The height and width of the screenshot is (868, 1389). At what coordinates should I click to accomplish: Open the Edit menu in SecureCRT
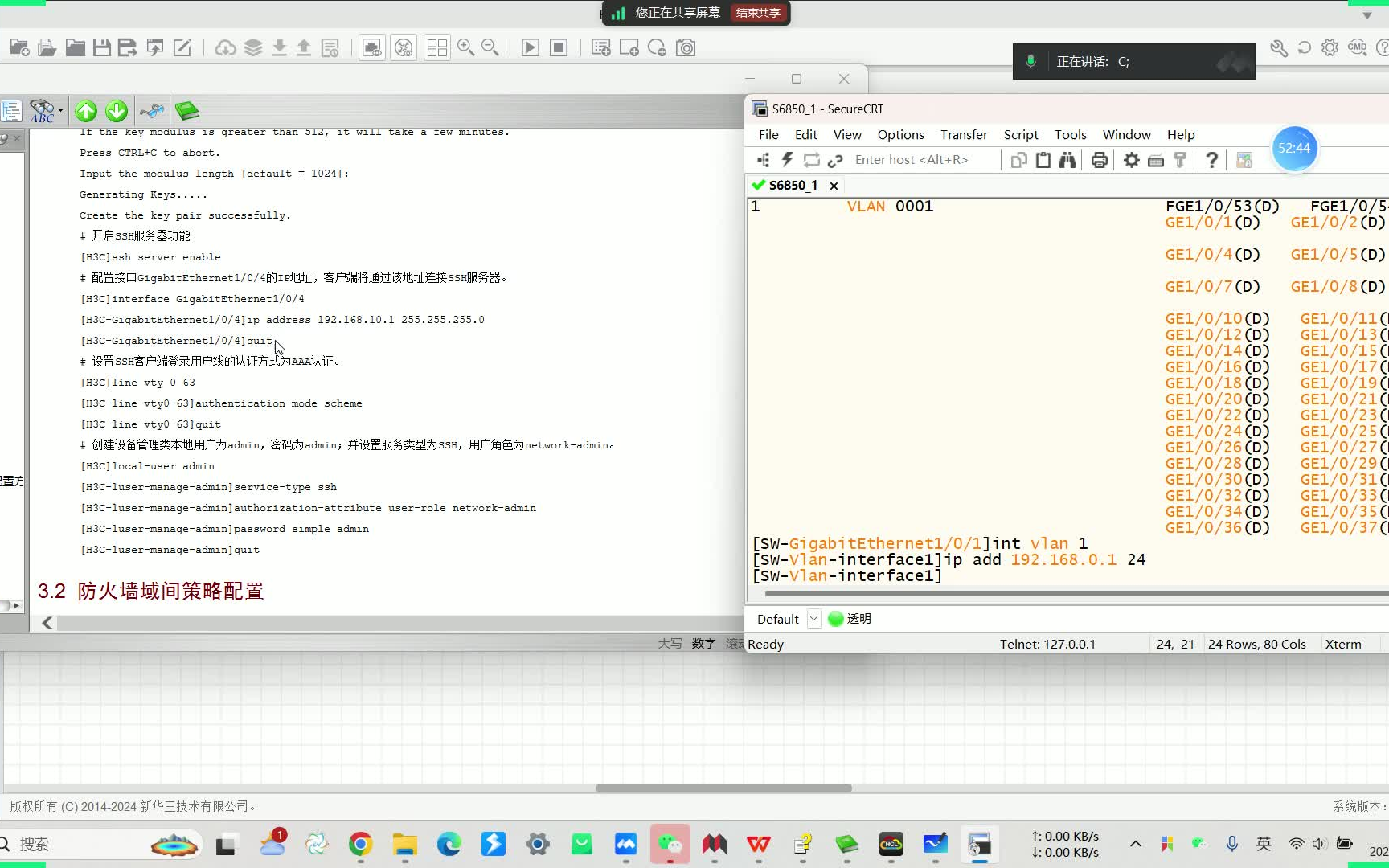[x=805, y=135]
